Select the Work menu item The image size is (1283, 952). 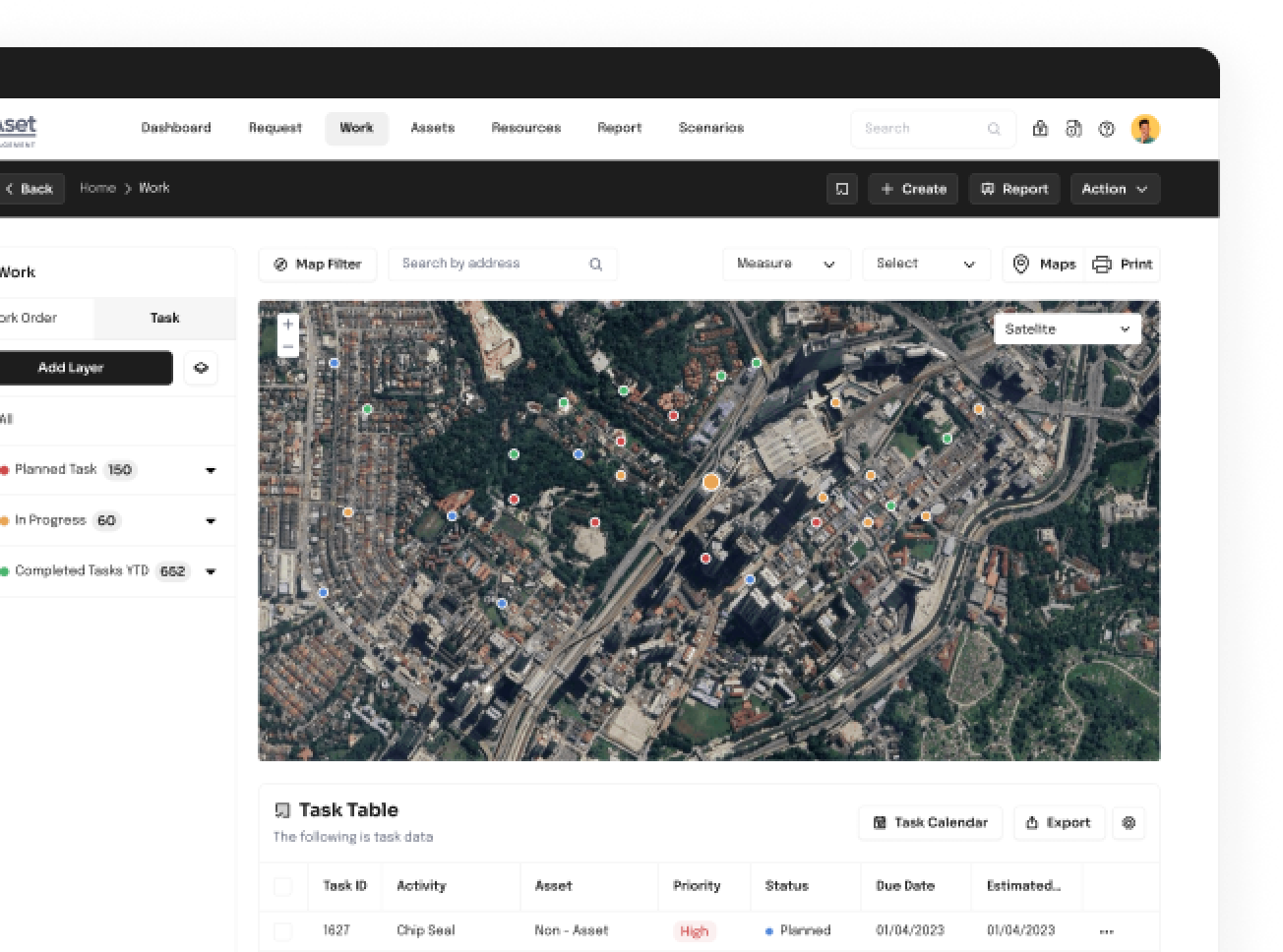click(x=356, y=128)
